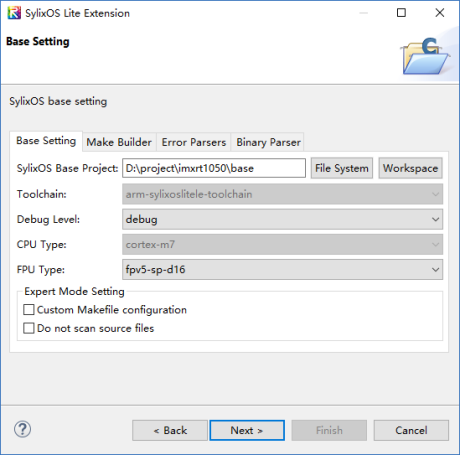Screen dimensions: 461x456
Task: Open the Error Parsers tab
Action: (194, 142)
